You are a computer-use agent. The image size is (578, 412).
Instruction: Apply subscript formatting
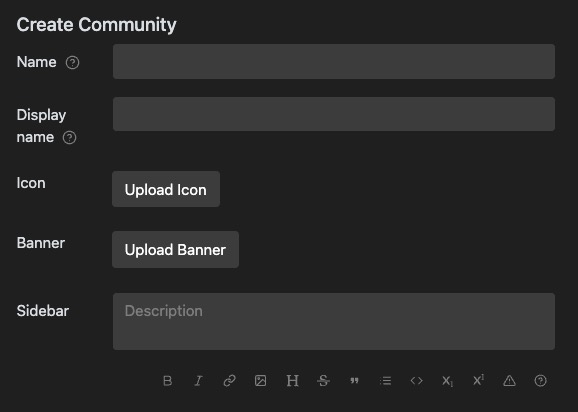tap(448, 381)
